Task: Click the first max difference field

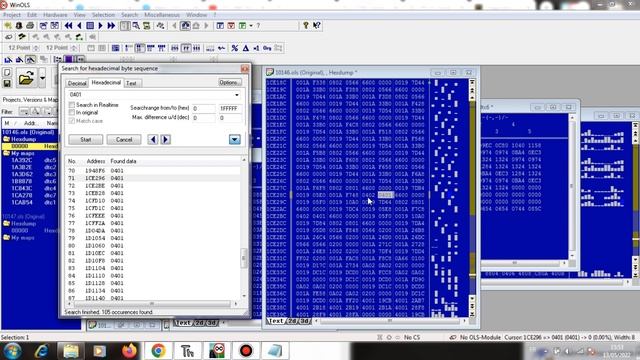Action: [x=203, y=118]
